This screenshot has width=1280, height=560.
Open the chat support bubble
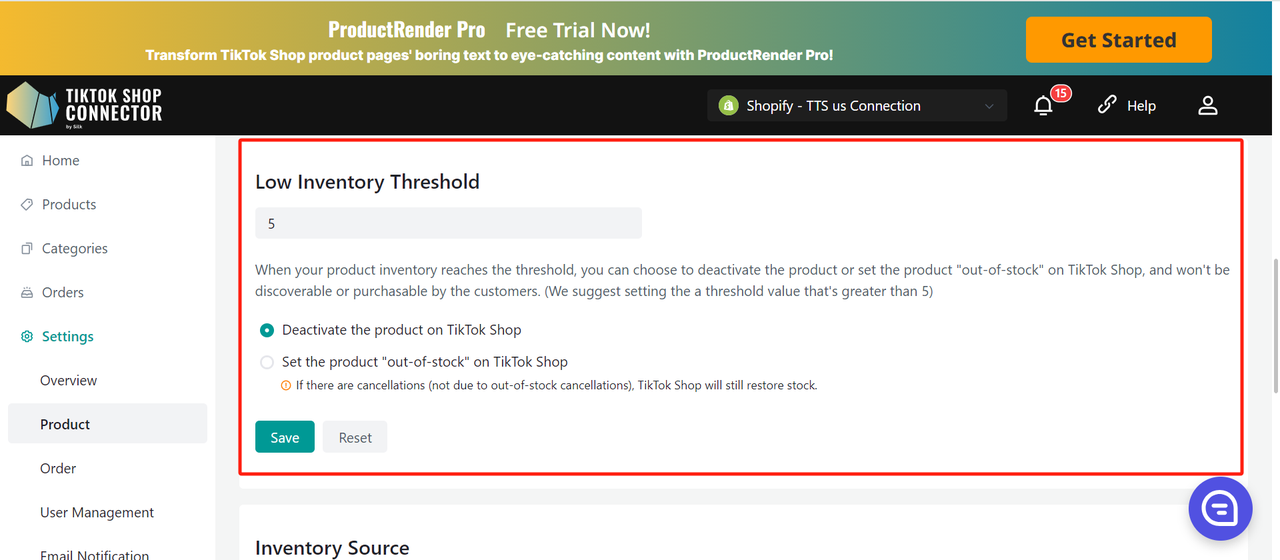coord(1220,509)
